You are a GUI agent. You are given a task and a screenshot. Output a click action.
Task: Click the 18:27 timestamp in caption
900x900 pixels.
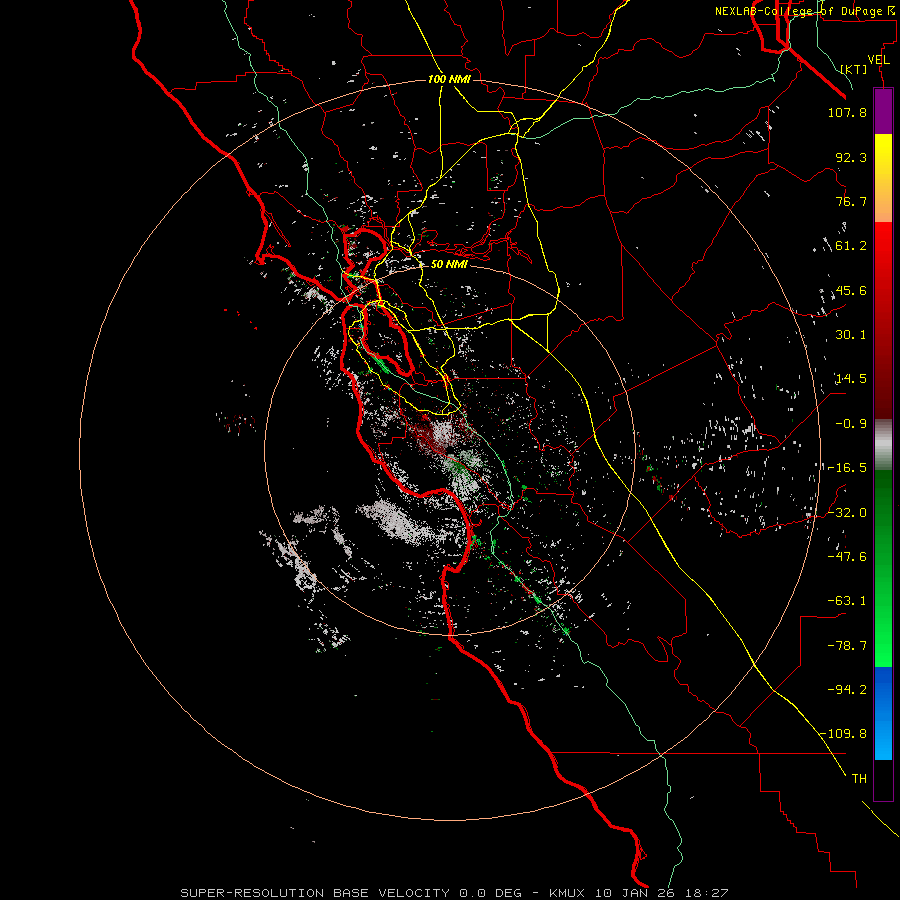coord(707,893)
